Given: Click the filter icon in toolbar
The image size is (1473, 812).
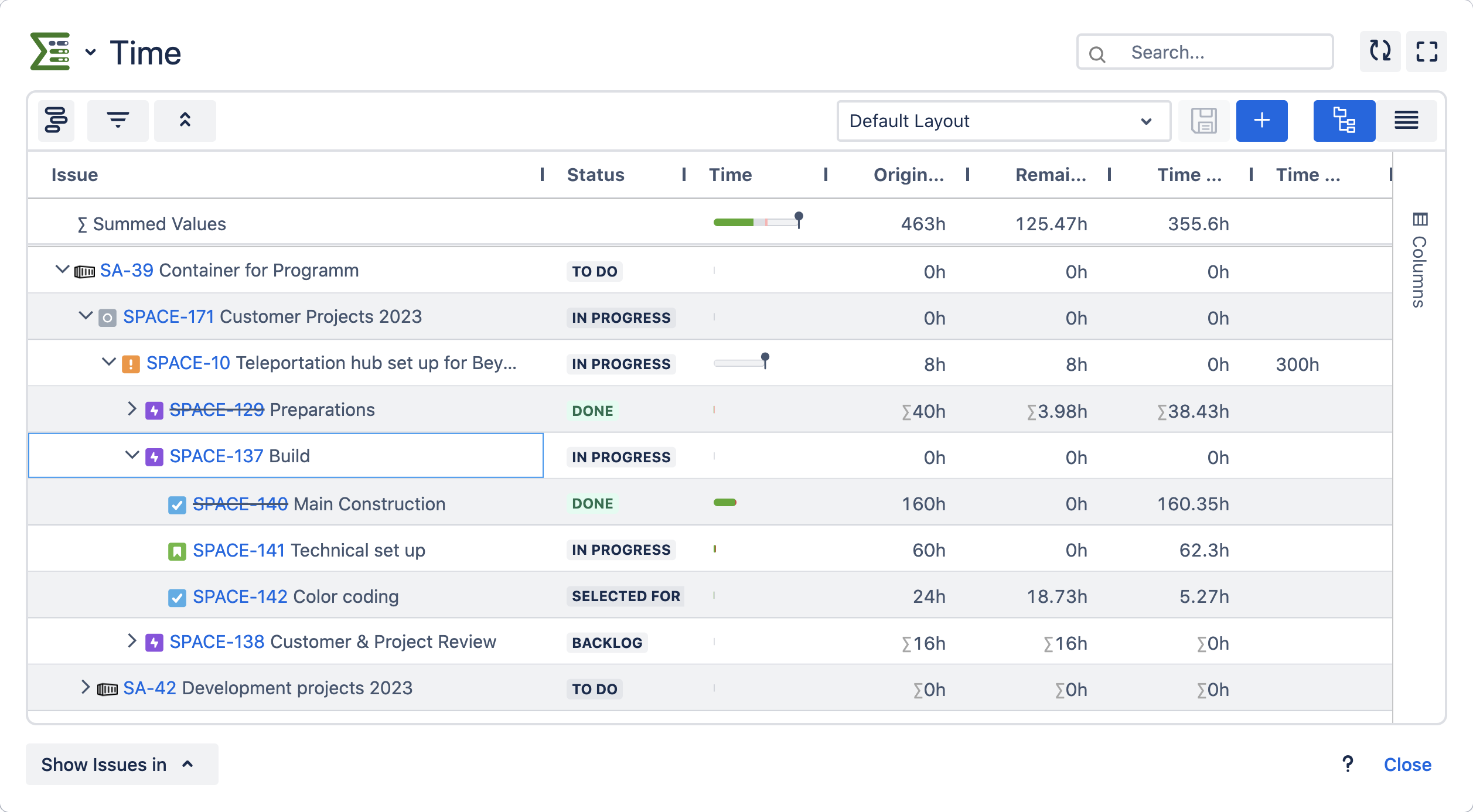Looking at the screenshot, I should [x=118, y=120].
